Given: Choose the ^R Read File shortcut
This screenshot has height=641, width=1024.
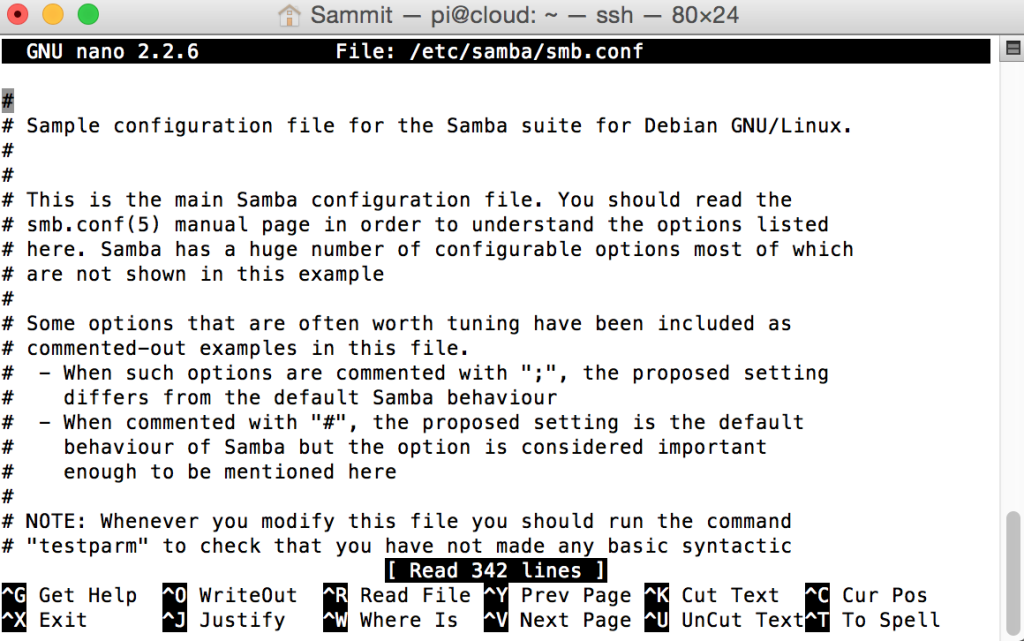Looking at the screenshot, I should (x=396, y=595).
